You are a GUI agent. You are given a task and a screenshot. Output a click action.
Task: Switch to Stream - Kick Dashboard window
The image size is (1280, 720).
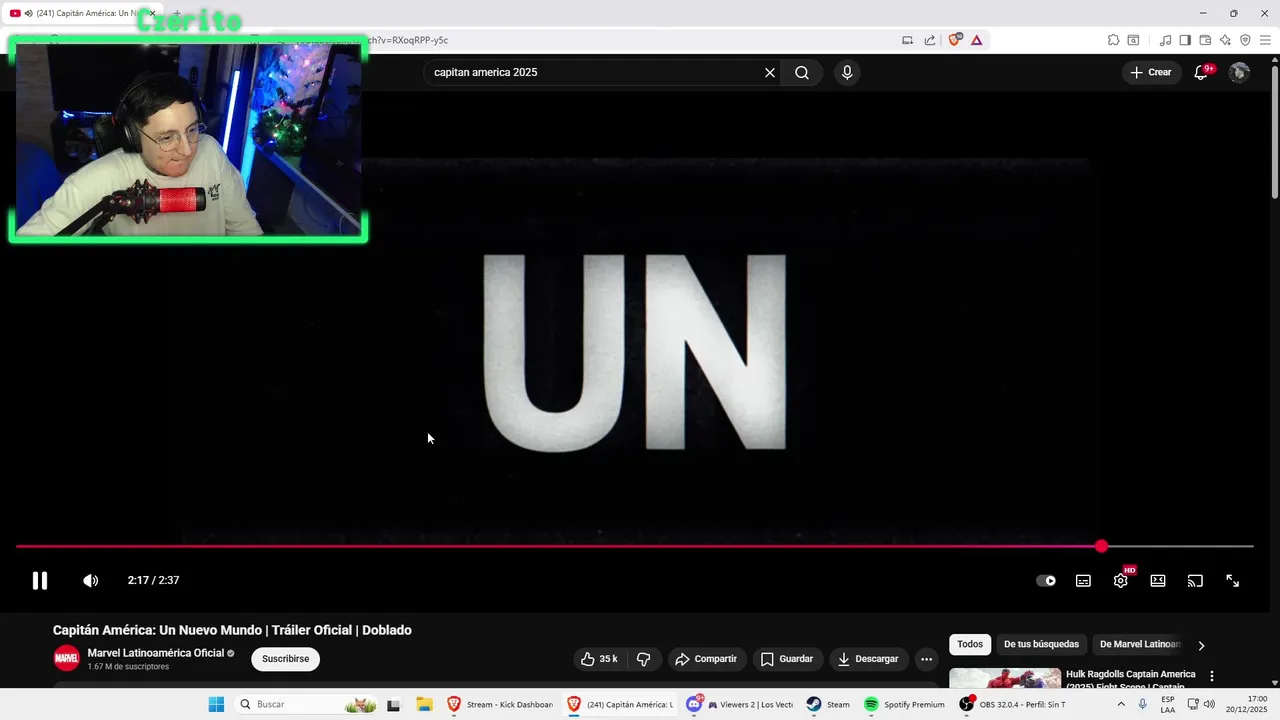point(499,704)
